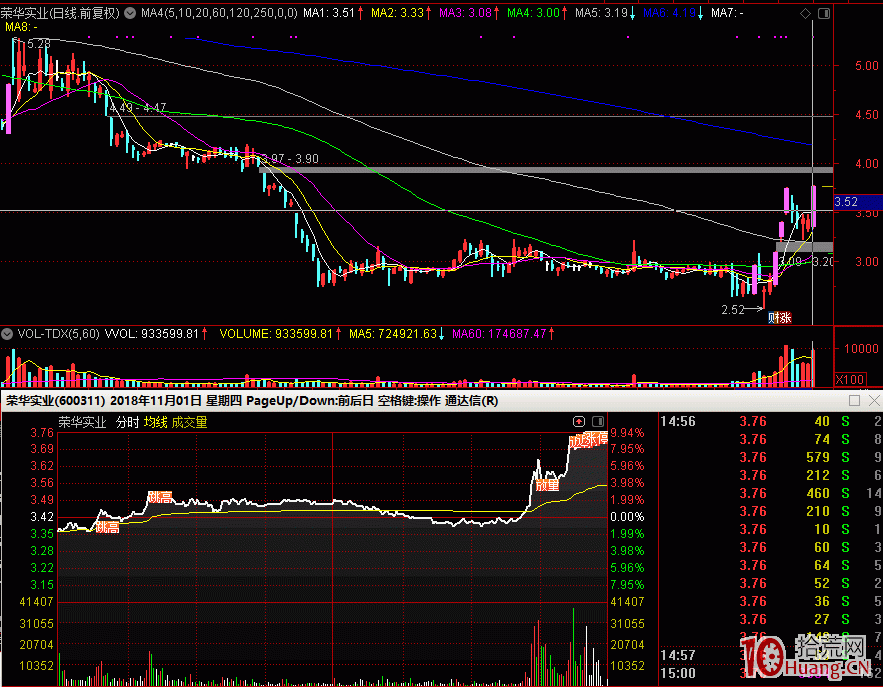883x687 pixels.
Task: Click the white 3.42 left price axis label
Action: (x=42, y=517)
